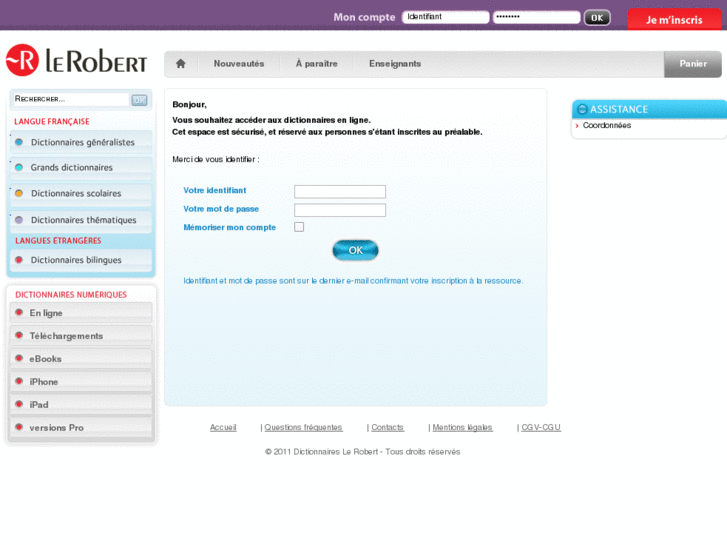This screenshot has width=727, height=545.
Task: Click the Votre identifiant input field
Action: click(x=340, y=192)
